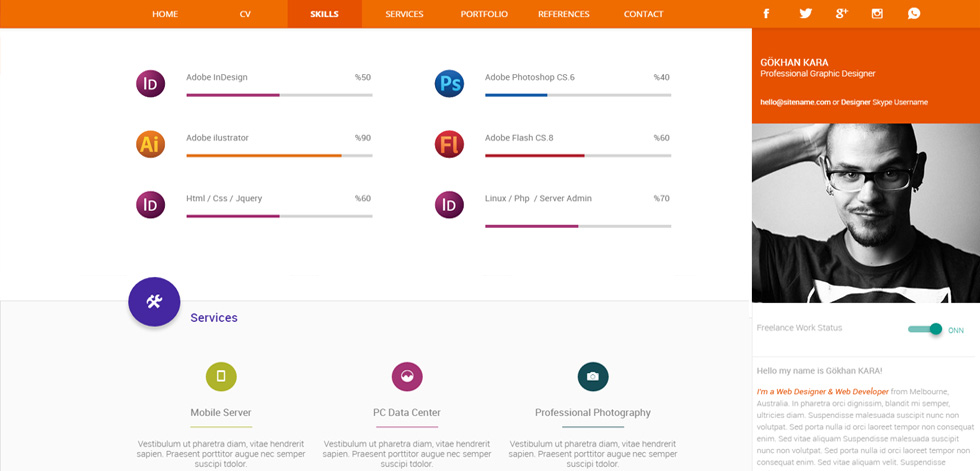
Task: Open the Facebook social icon
Action: [x=766, y=14]
